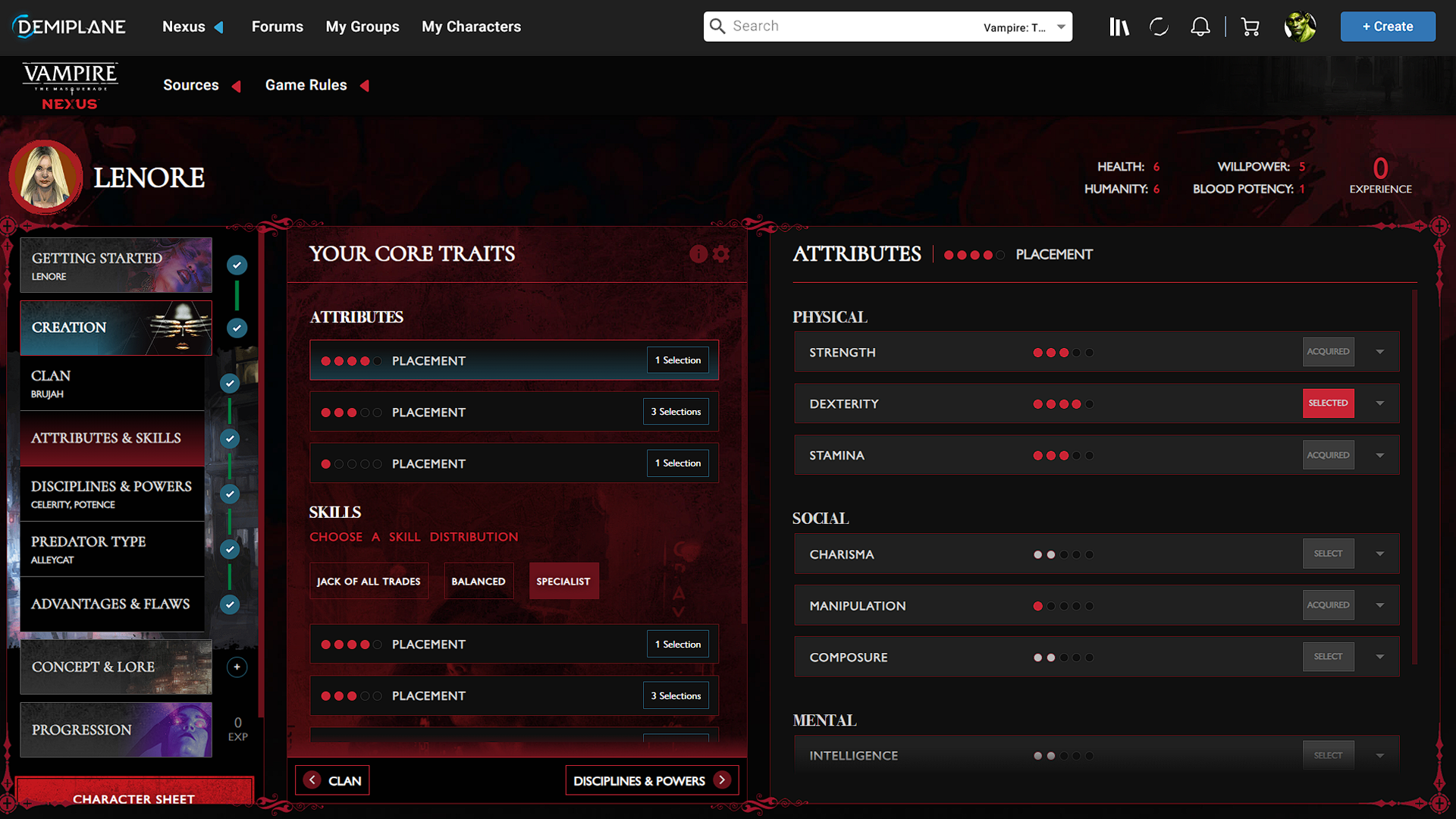This screenshot has width=1456, height=819.
Task: Expand the Strength attribute row
Action: 1379,352
